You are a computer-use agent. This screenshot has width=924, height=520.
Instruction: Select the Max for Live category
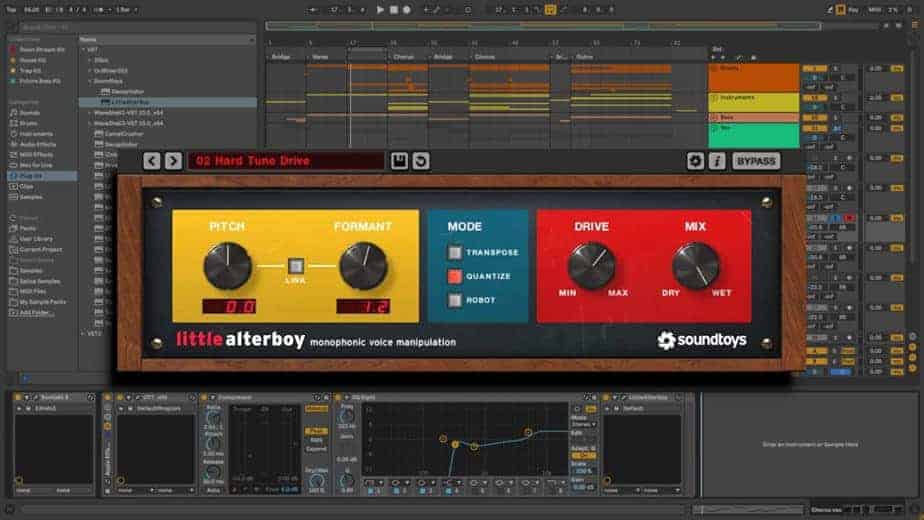35,166
